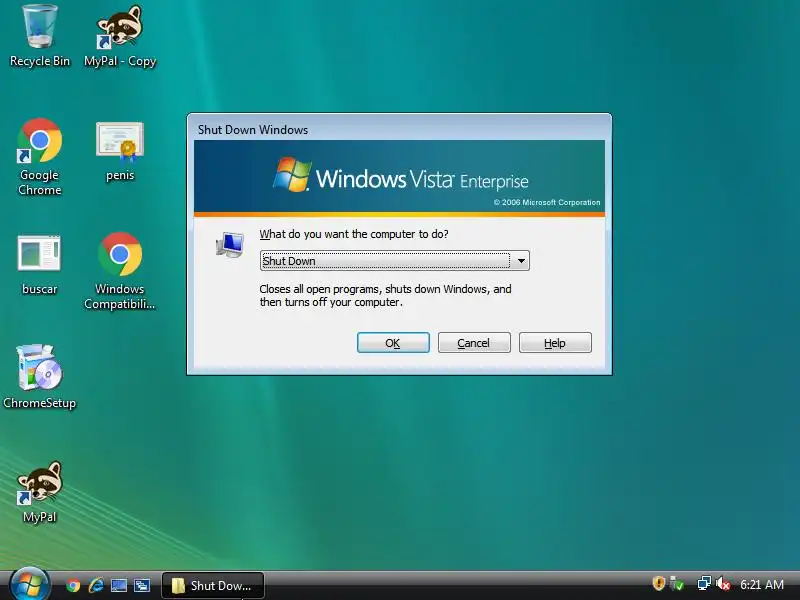Image resolution: width=800 pixels, height=600 pixels.
Task: Click the Shut Down Windows title bar
Action: [x=399, y=129]
